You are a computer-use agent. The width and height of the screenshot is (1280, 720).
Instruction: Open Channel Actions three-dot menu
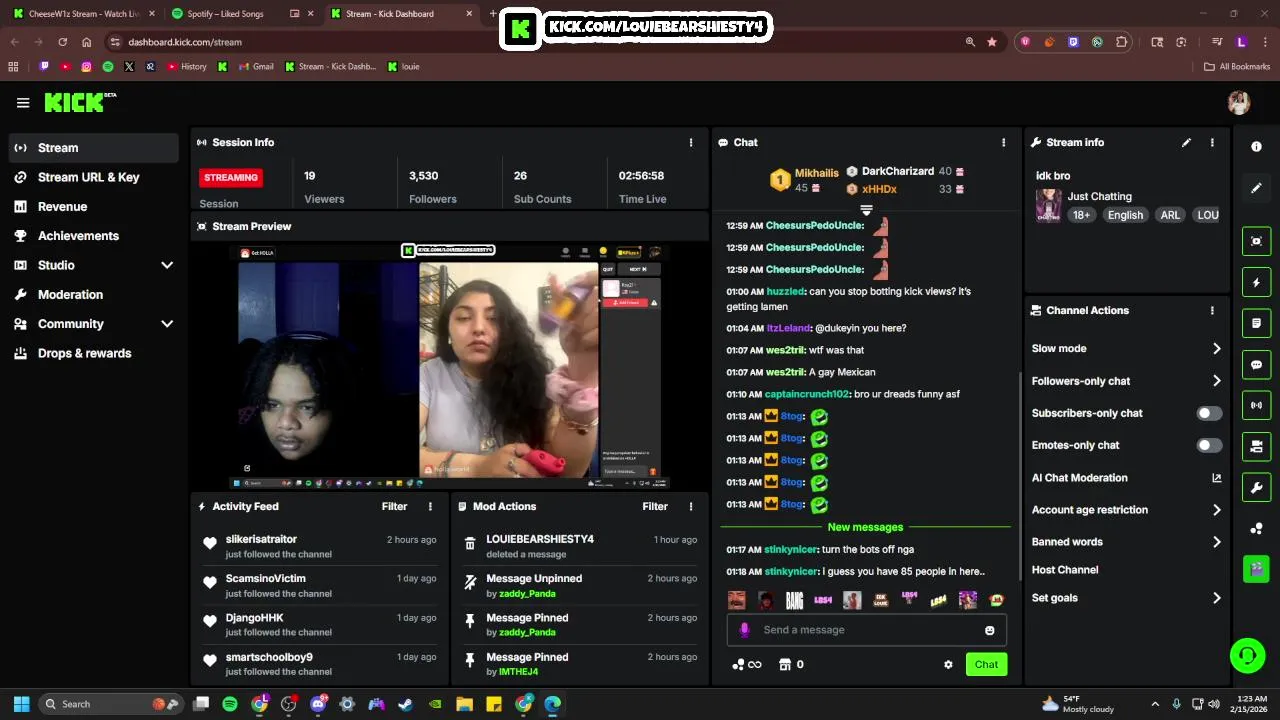1212,310
